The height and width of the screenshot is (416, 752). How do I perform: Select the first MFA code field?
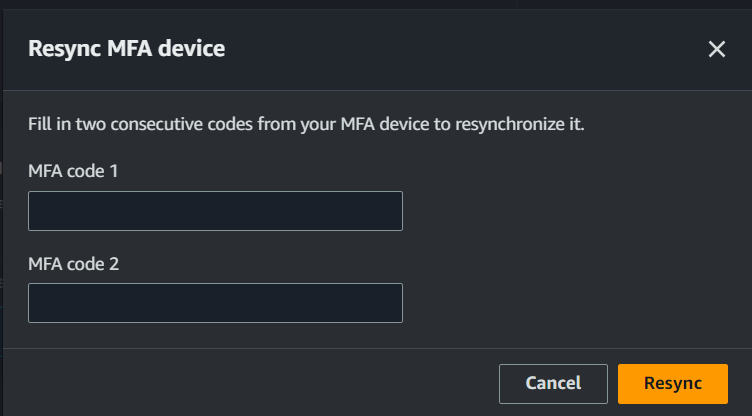tap(215, 211)
